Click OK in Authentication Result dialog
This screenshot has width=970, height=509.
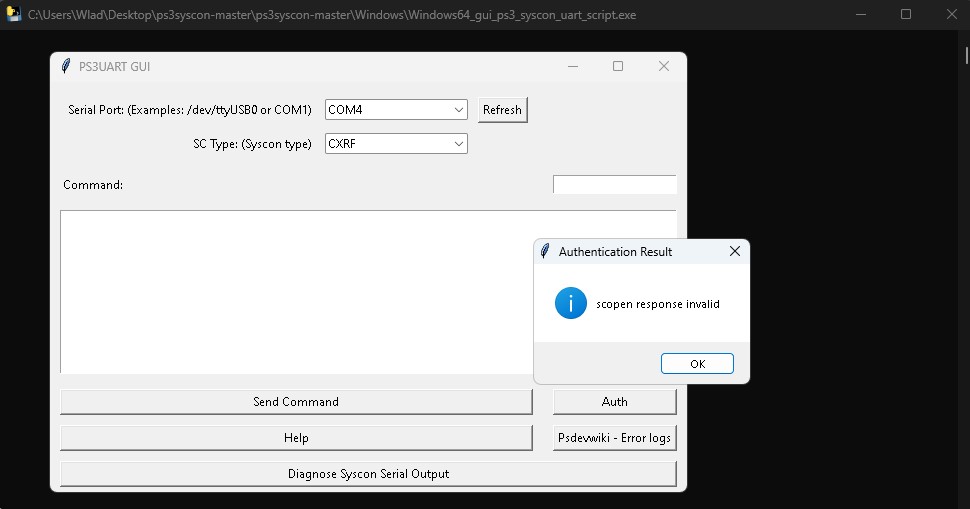(x=697, y=364)
